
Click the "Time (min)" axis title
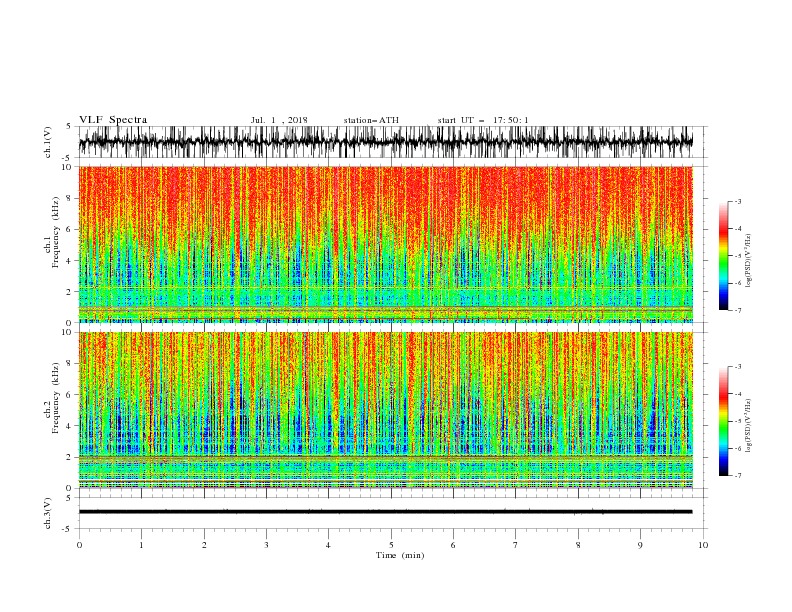pyautogui.click(x=400, y=555)
